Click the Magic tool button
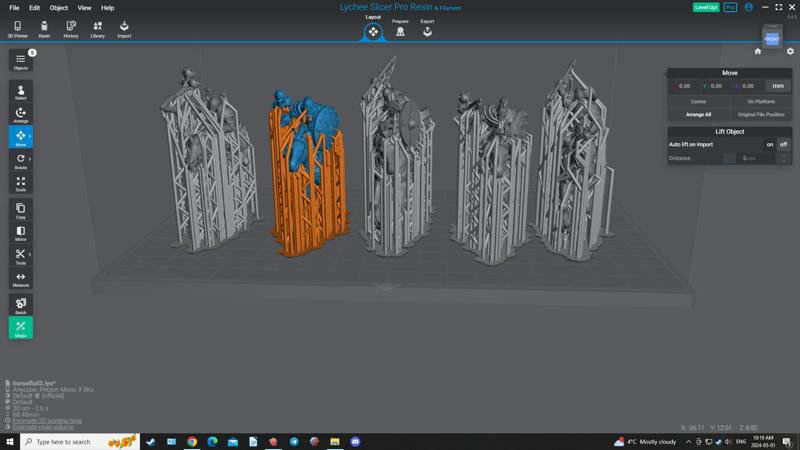This screenshot has height=450, width=800. (x=20, y=328)
